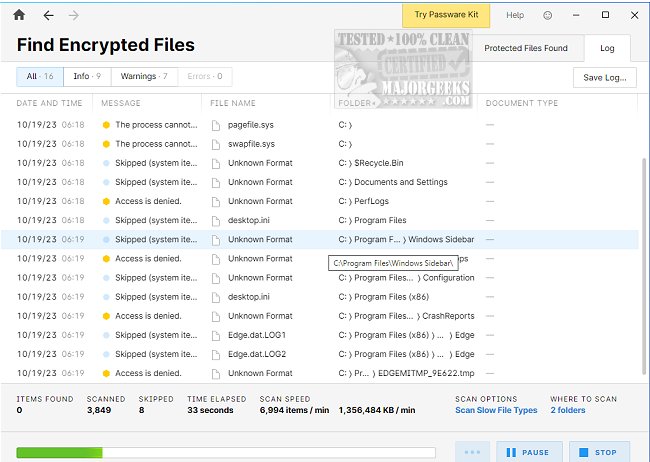Select the pagefile.sys file name
This screenshot has height=462, width=650.
251,125
